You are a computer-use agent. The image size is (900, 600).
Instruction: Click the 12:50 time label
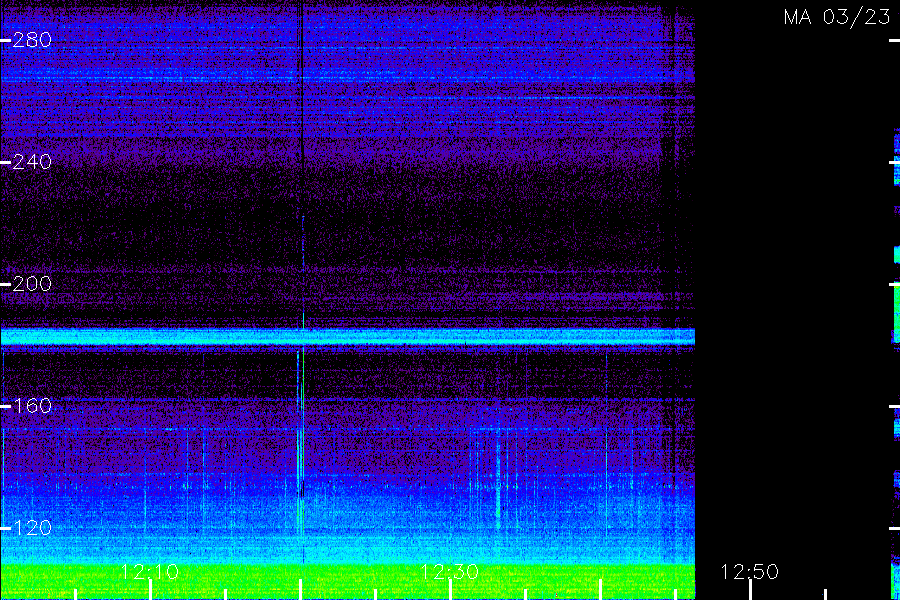point(750,572)
